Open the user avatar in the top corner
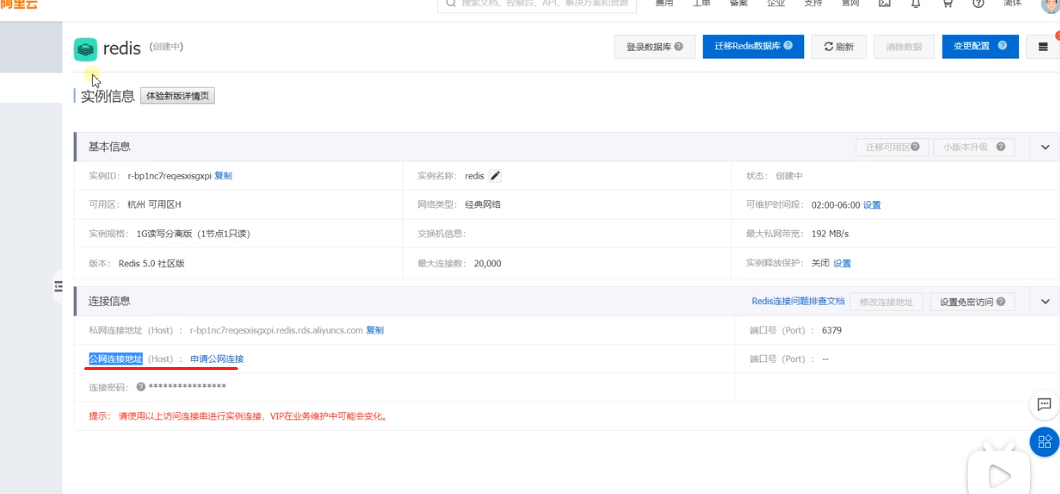 point(1050,5)
